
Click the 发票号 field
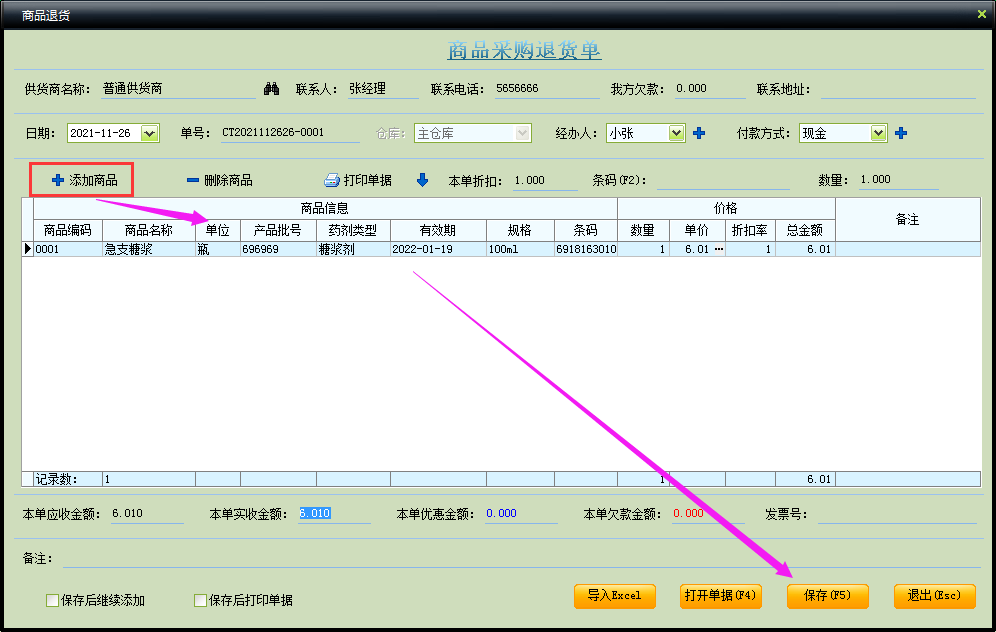coord(897,514)
